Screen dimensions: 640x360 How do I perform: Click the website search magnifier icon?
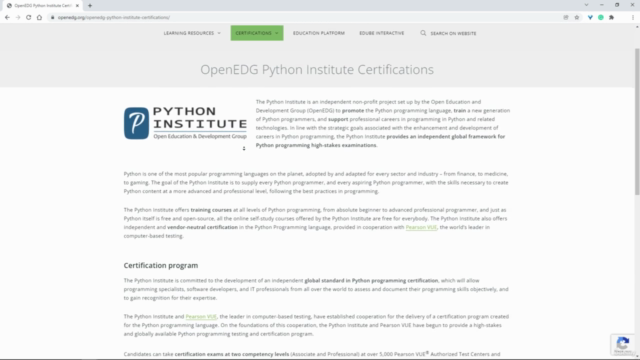423,33
